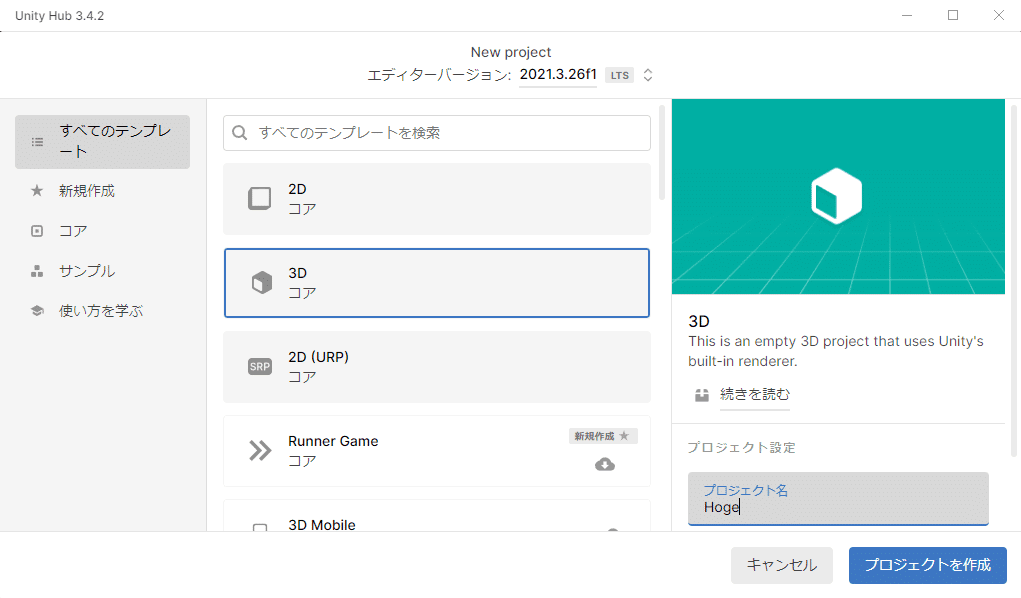1021x598 pixels.
Task: Select the Runner Game template
Action: pos(437,451)
